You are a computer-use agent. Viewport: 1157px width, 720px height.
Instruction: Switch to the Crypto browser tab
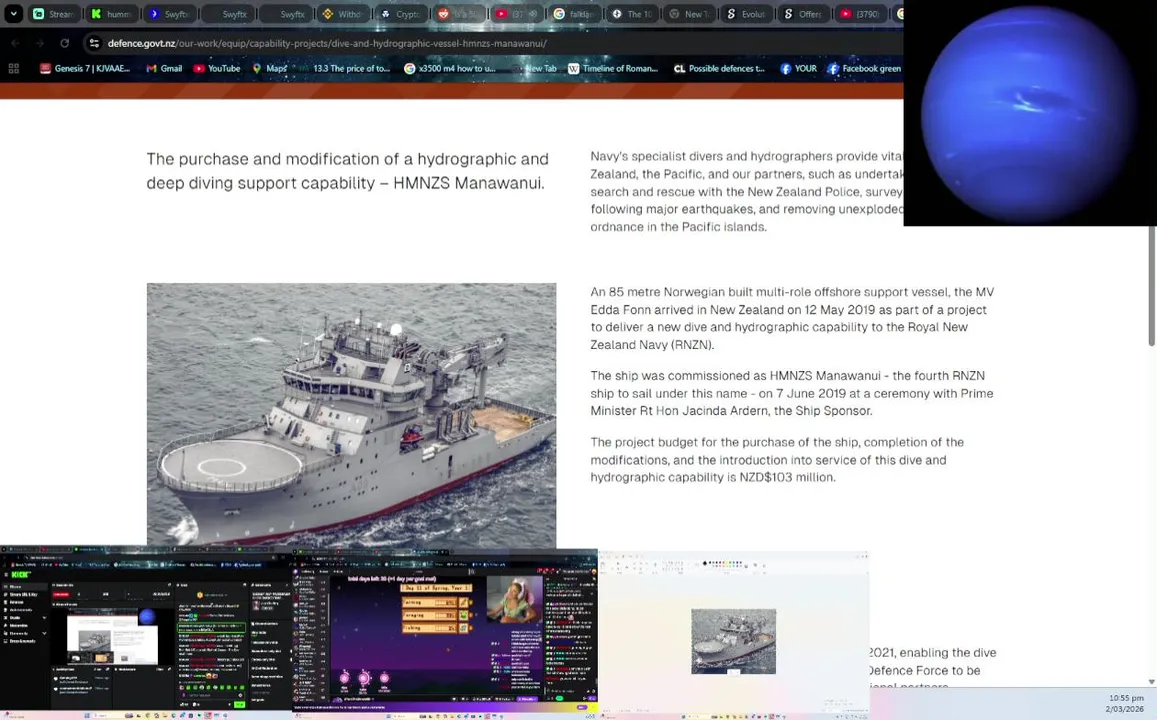[400, 14]
